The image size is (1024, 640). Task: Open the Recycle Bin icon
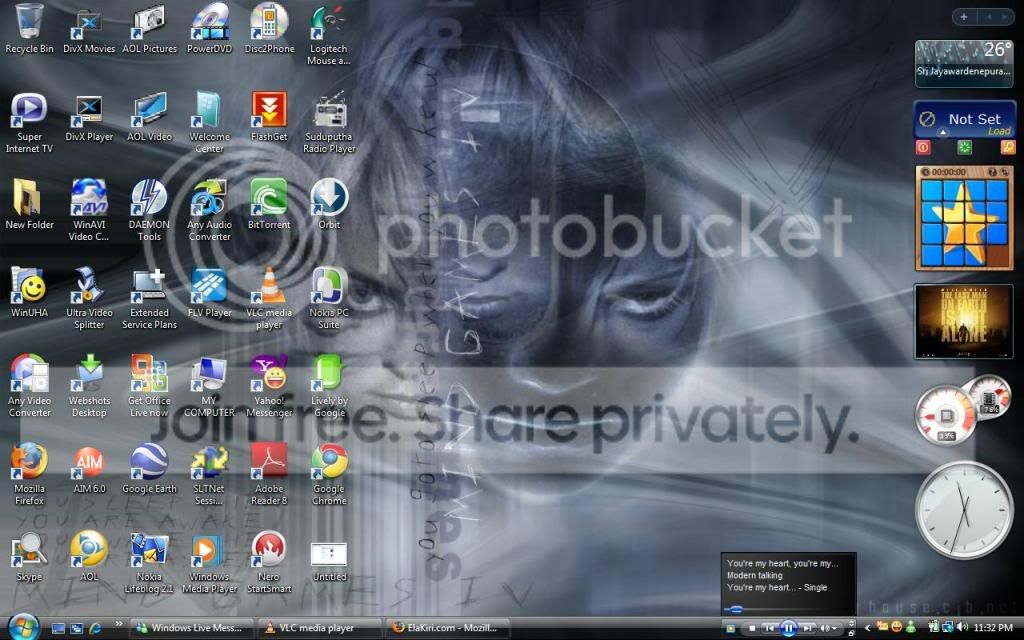click(29, 28)
